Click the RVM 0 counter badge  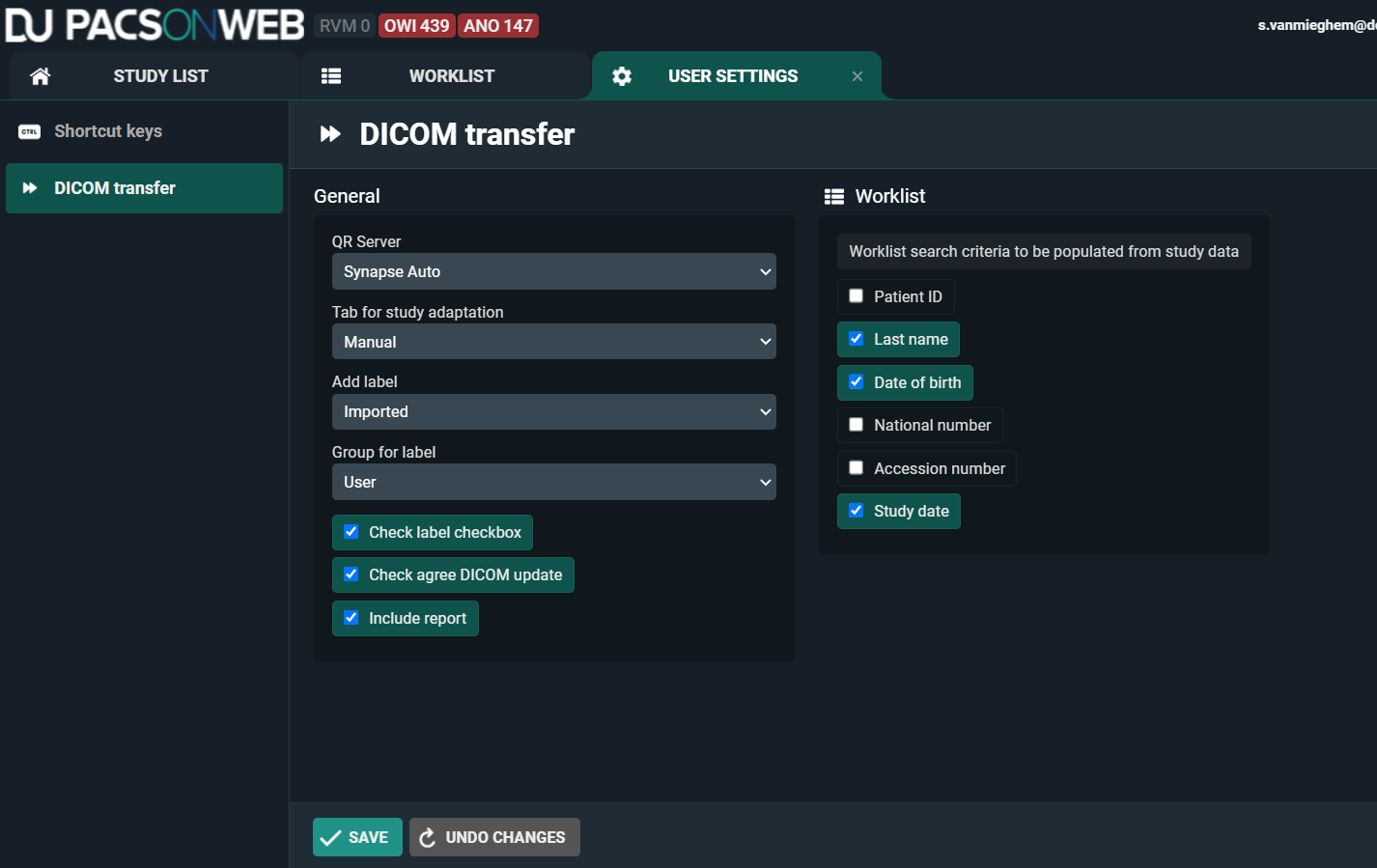coord(345,26)
